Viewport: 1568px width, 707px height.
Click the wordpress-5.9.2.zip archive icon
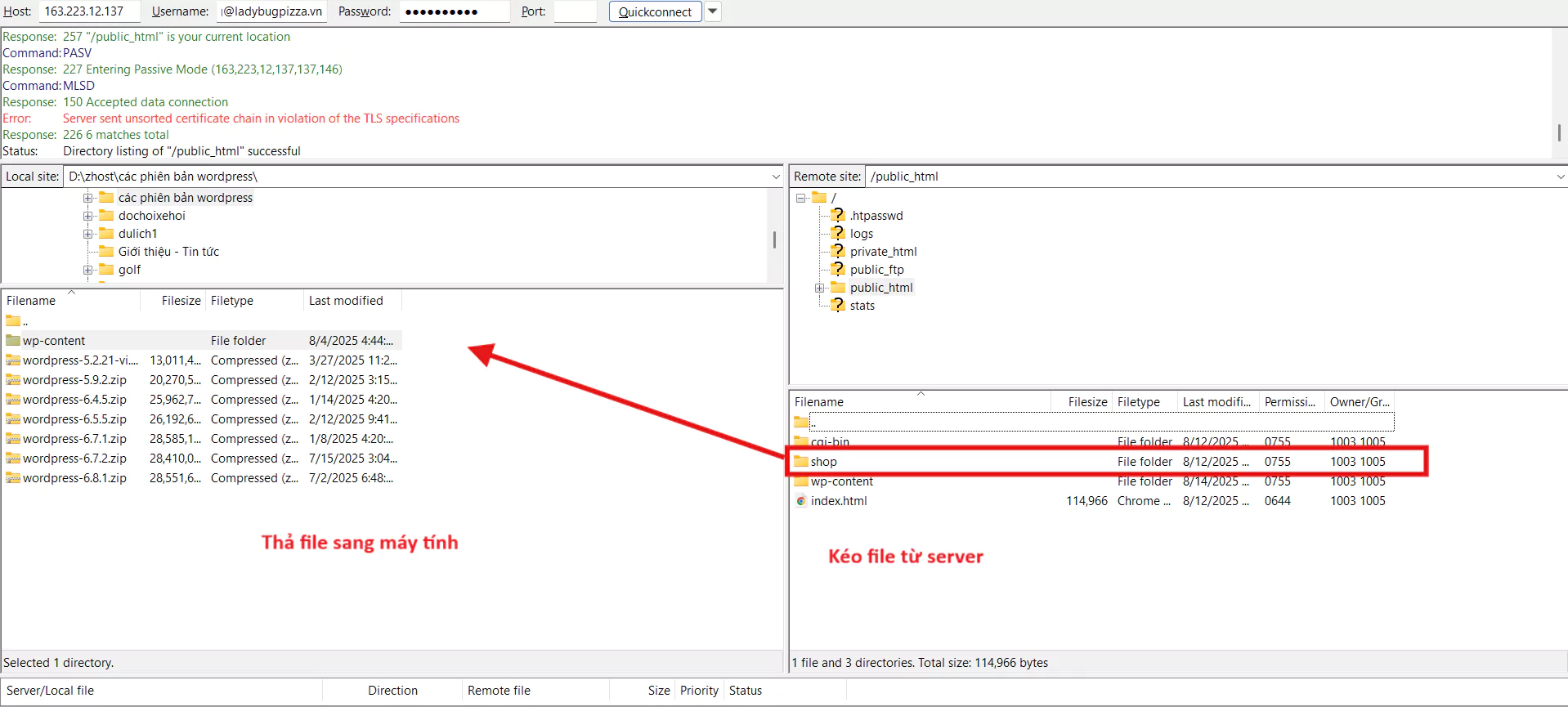click(x=13, y=379)
